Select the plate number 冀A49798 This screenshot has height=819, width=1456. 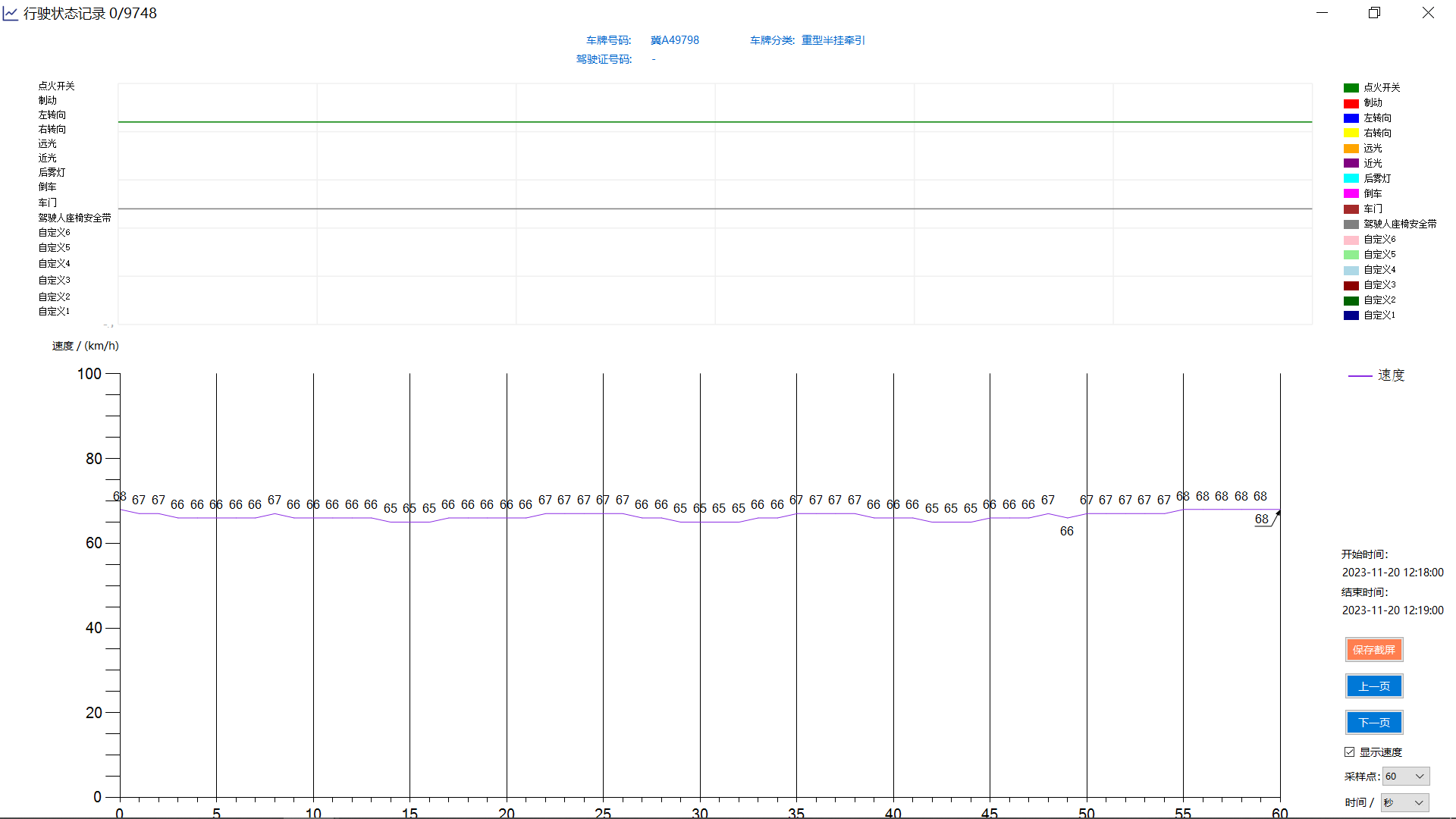[675, 40]
